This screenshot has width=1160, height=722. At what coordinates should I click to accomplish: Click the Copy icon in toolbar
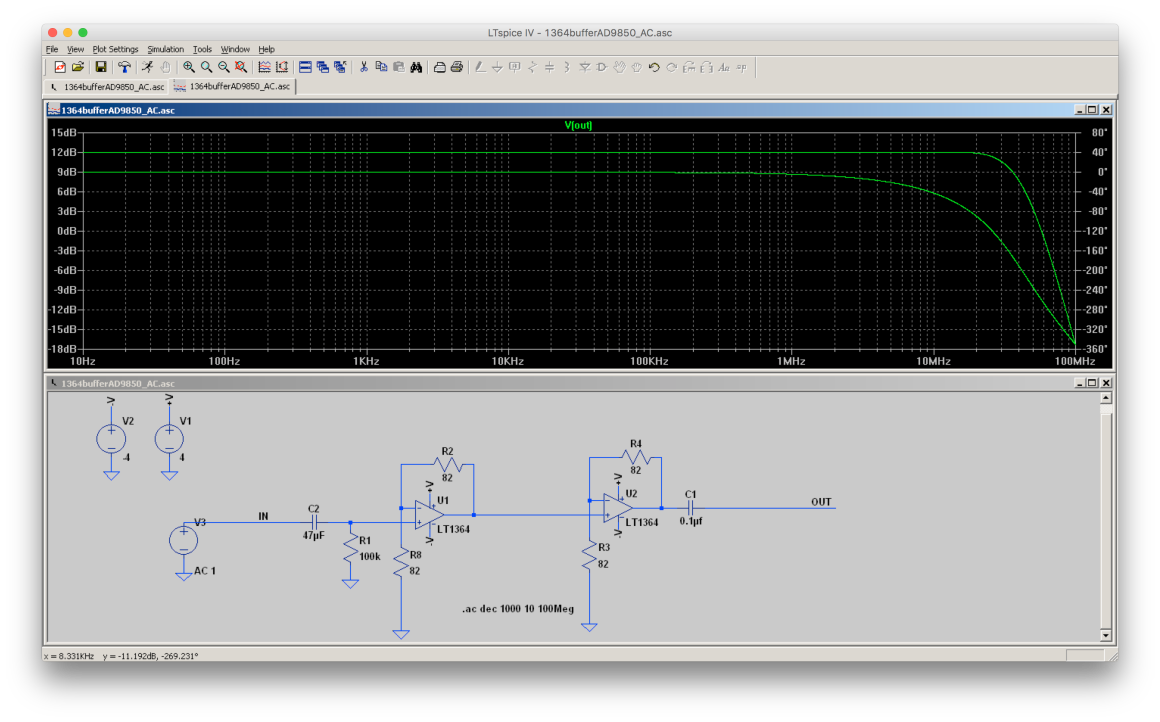pos(381,67)
